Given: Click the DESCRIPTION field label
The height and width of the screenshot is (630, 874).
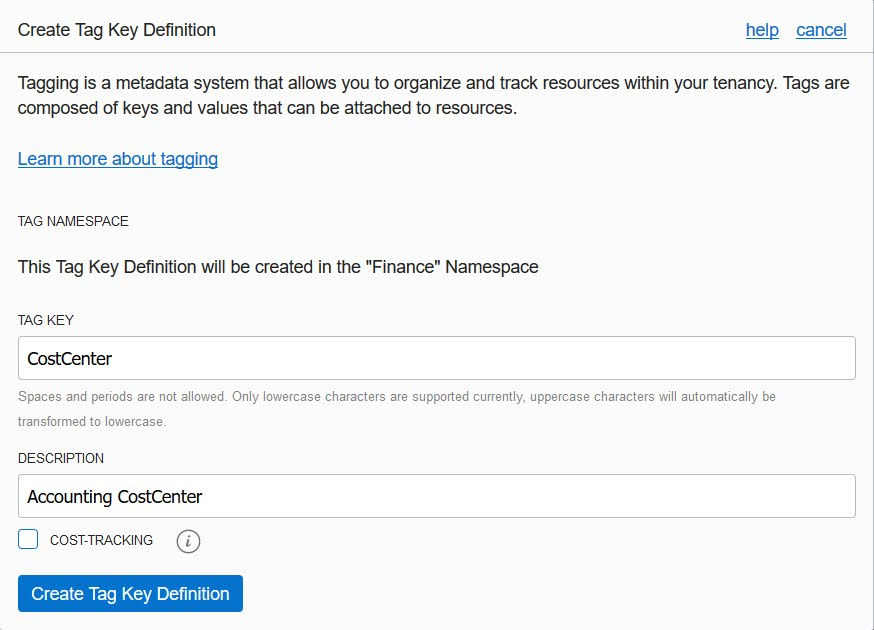Looking at the screenshot, I should pyautogui.click(x=61, y=458).
